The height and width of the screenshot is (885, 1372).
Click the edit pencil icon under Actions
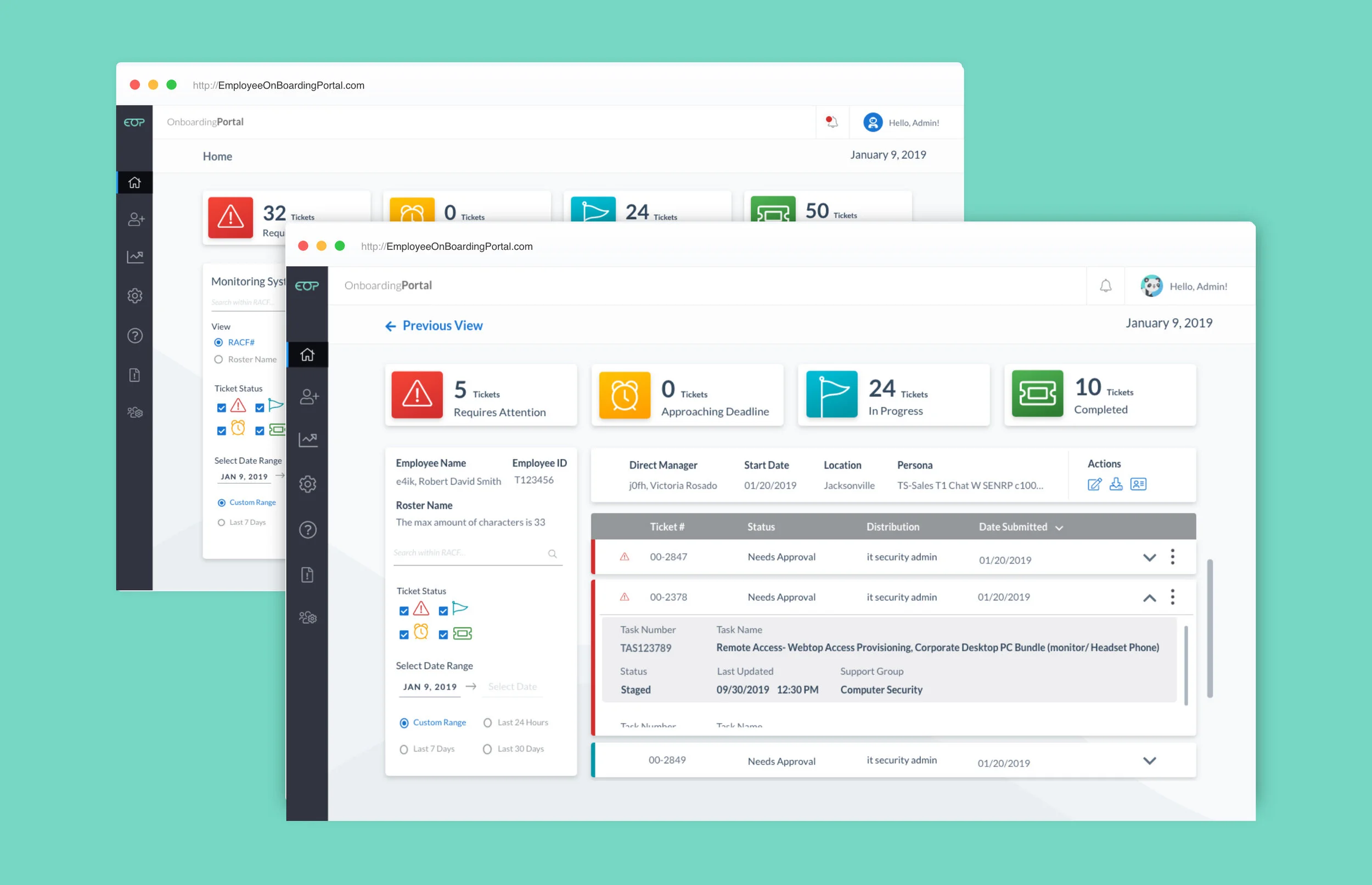[1094, 484]
